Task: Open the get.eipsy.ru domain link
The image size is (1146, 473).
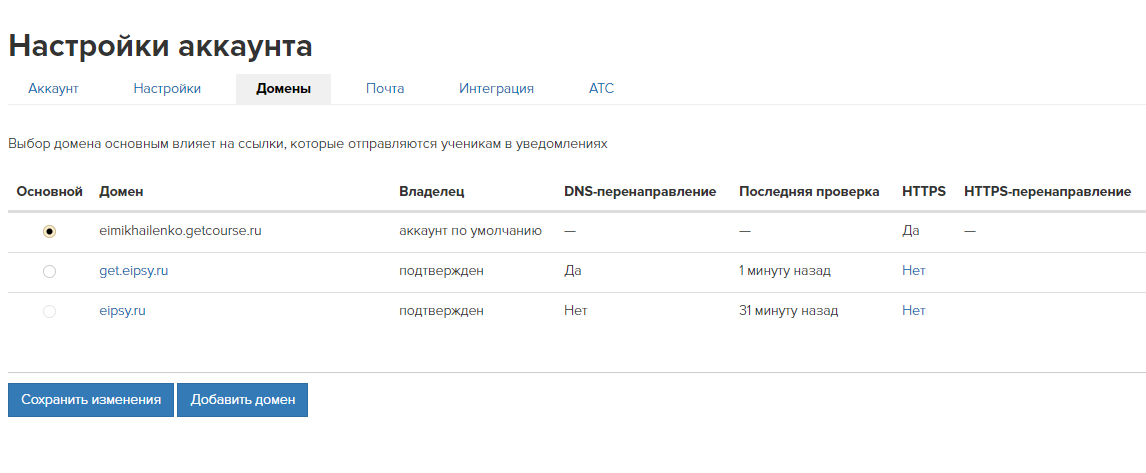Action: pyautogui.click(x=134, y=270)
